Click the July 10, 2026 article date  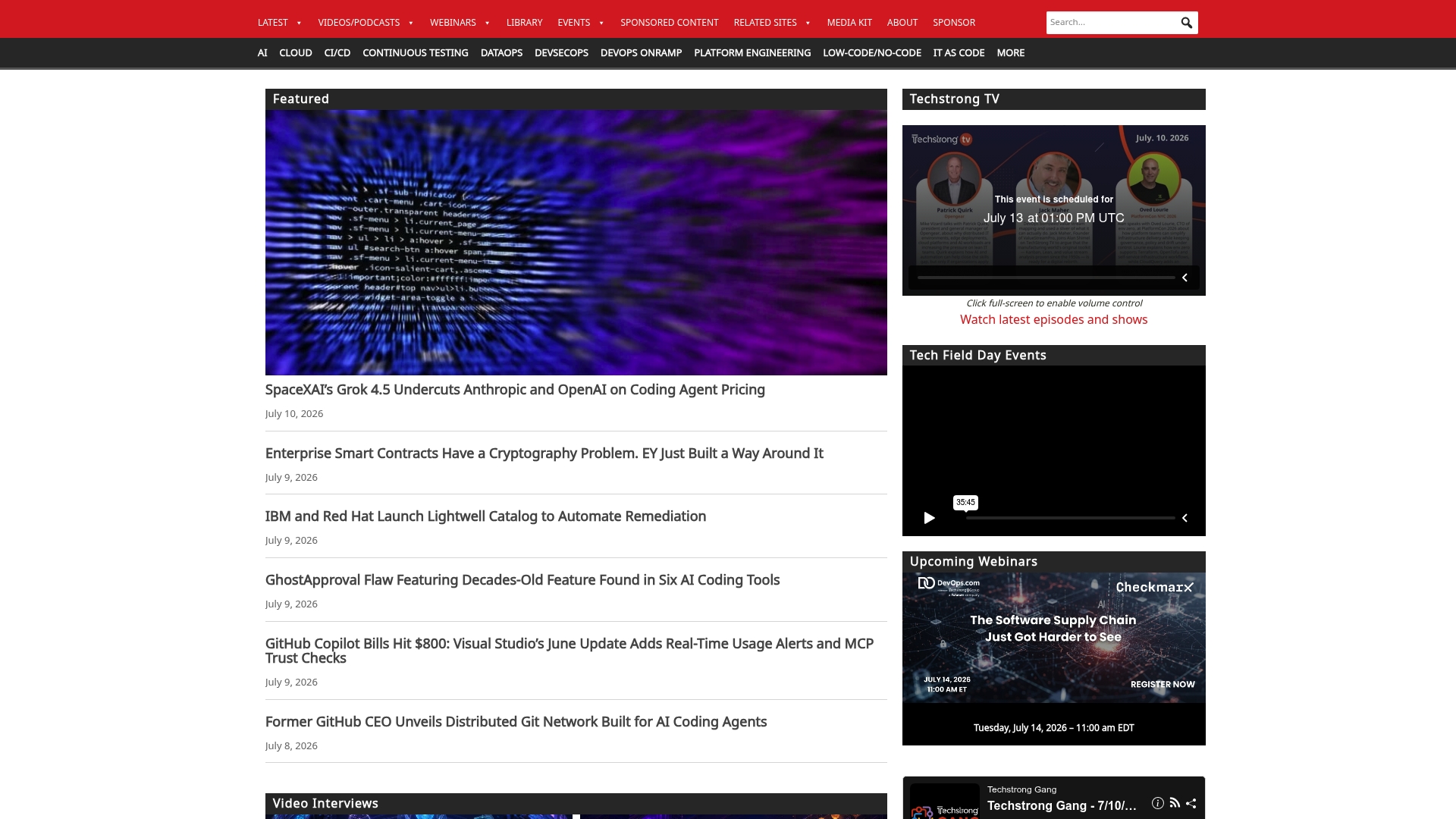pos(294,414)
